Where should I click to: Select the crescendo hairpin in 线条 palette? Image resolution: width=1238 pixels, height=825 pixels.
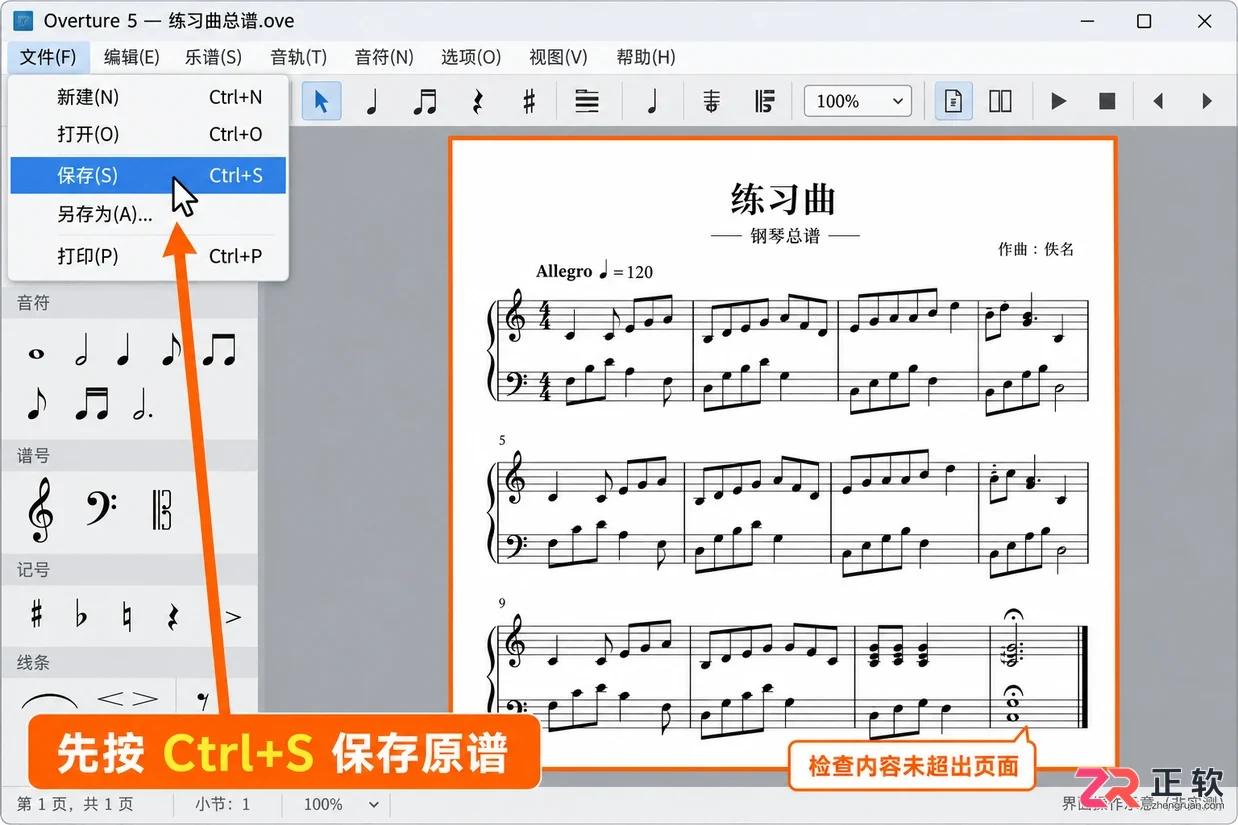coord(111,698)
